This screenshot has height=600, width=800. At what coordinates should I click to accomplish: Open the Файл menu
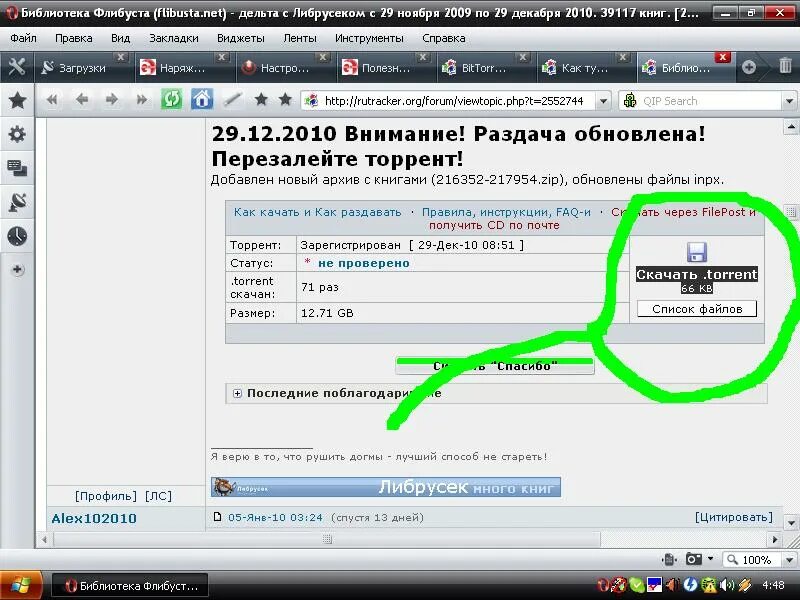(x=23, y=38)
